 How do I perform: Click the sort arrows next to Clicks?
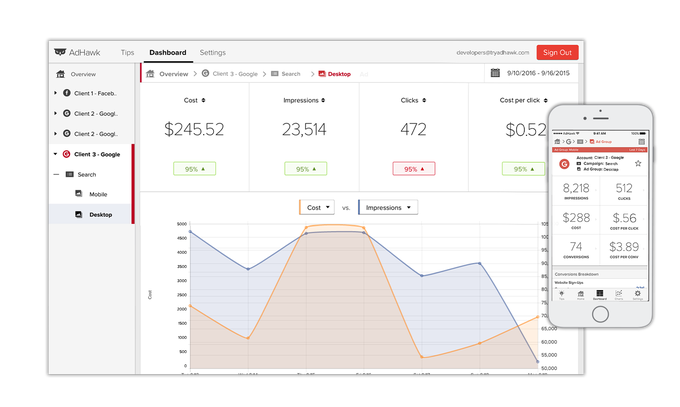point(424,100)
